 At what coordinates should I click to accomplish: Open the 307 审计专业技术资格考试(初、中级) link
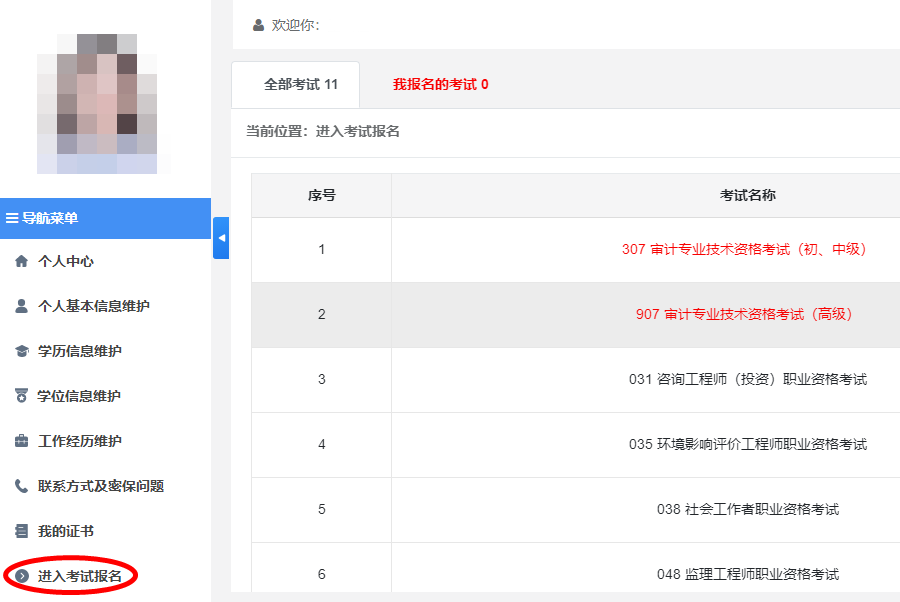[x=744, y=249]
